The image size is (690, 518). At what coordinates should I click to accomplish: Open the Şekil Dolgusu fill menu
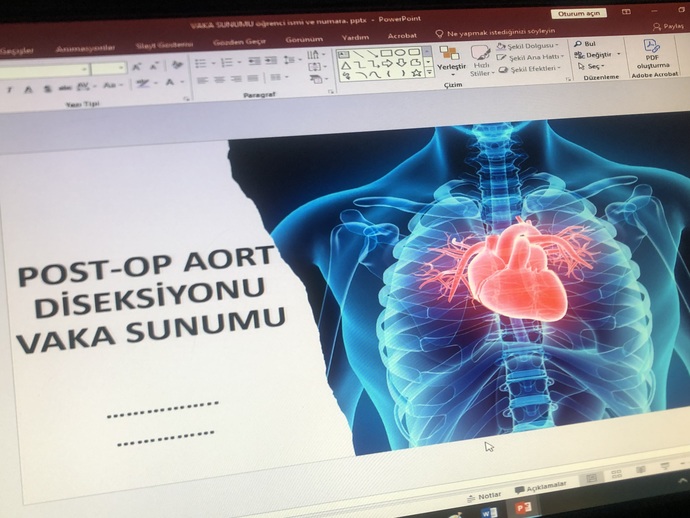[x=528, y=46]
